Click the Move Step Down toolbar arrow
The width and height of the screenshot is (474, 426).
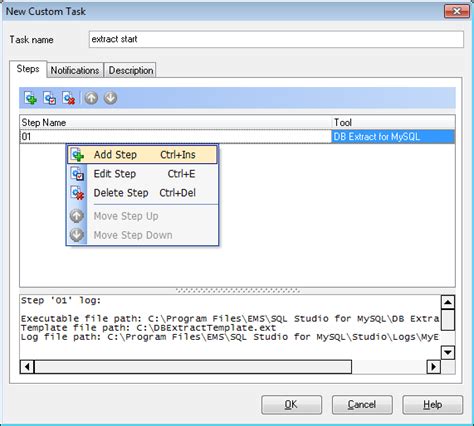coord(110,98)
